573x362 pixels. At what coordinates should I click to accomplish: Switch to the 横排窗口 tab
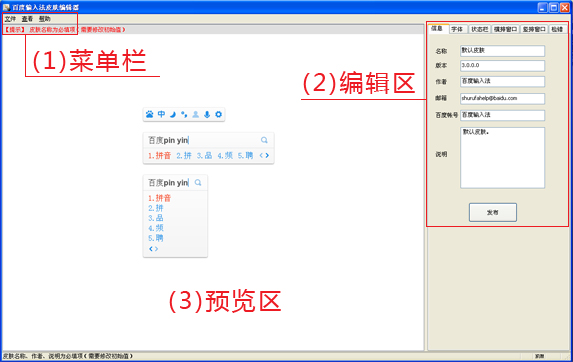point(505,29)
